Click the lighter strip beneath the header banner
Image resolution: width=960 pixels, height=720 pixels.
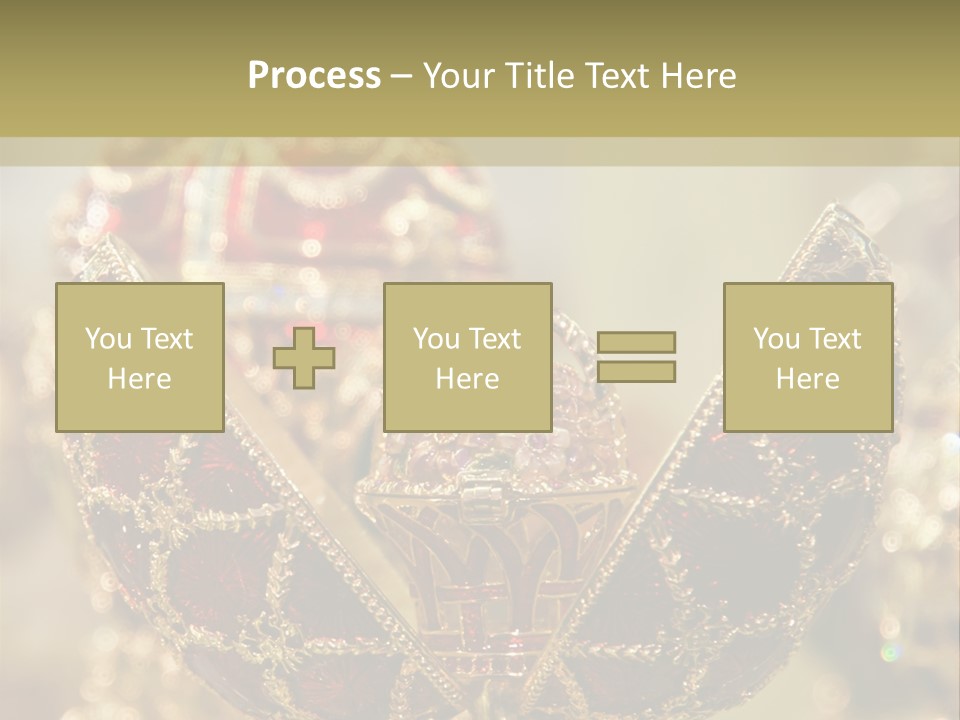point(480,152)
